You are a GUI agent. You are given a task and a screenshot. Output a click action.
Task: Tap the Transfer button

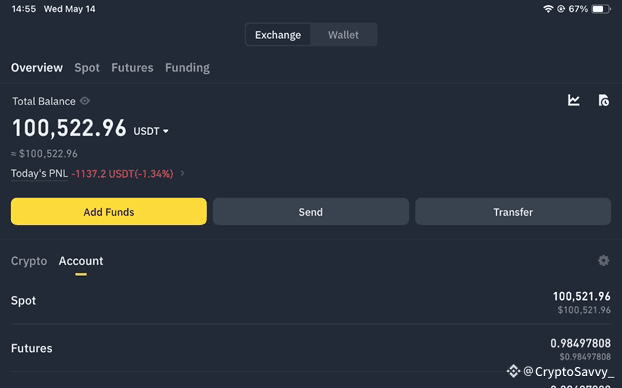[513, 212]
